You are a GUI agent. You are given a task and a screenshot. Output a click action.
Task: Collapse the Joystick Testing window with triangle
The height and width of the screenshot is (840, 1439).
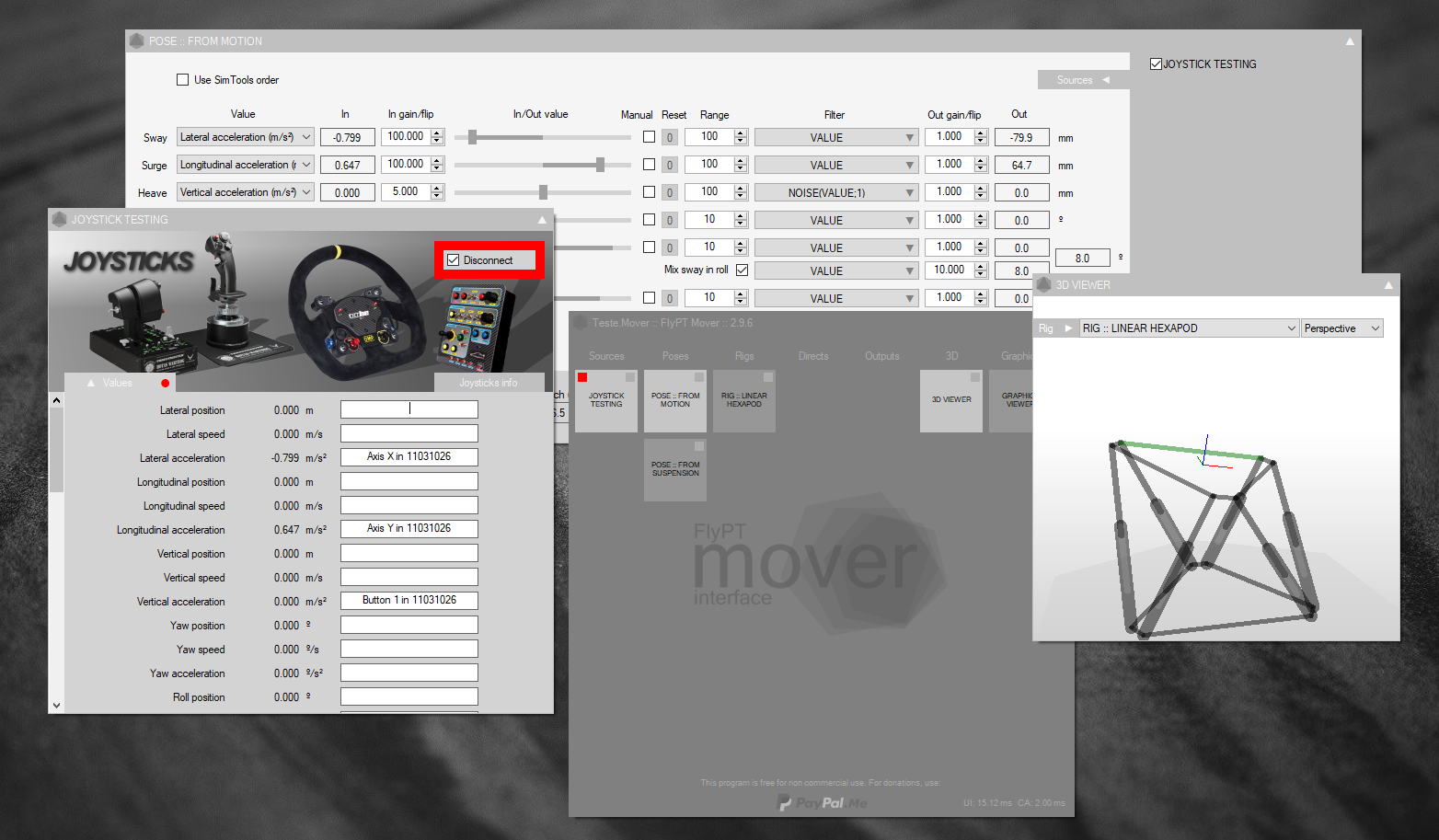[542, 220]
